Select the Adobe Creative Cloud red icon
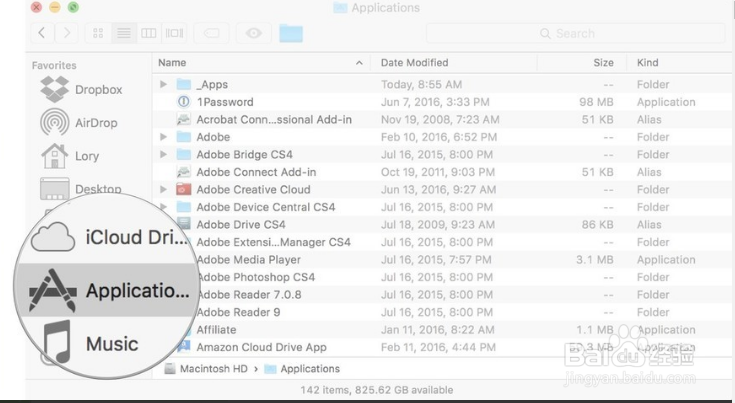The width and height of the screenshot is (735, 403). 183,189
